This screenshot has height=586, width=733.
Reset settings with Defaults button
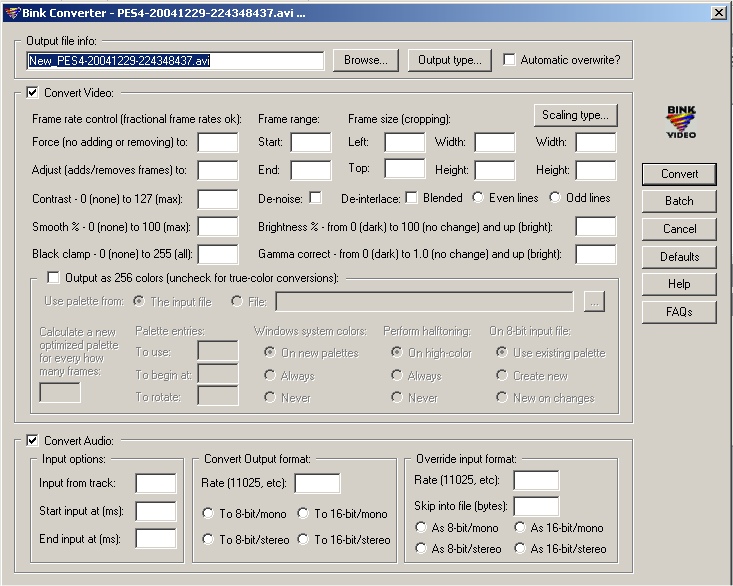click(679, 257)
